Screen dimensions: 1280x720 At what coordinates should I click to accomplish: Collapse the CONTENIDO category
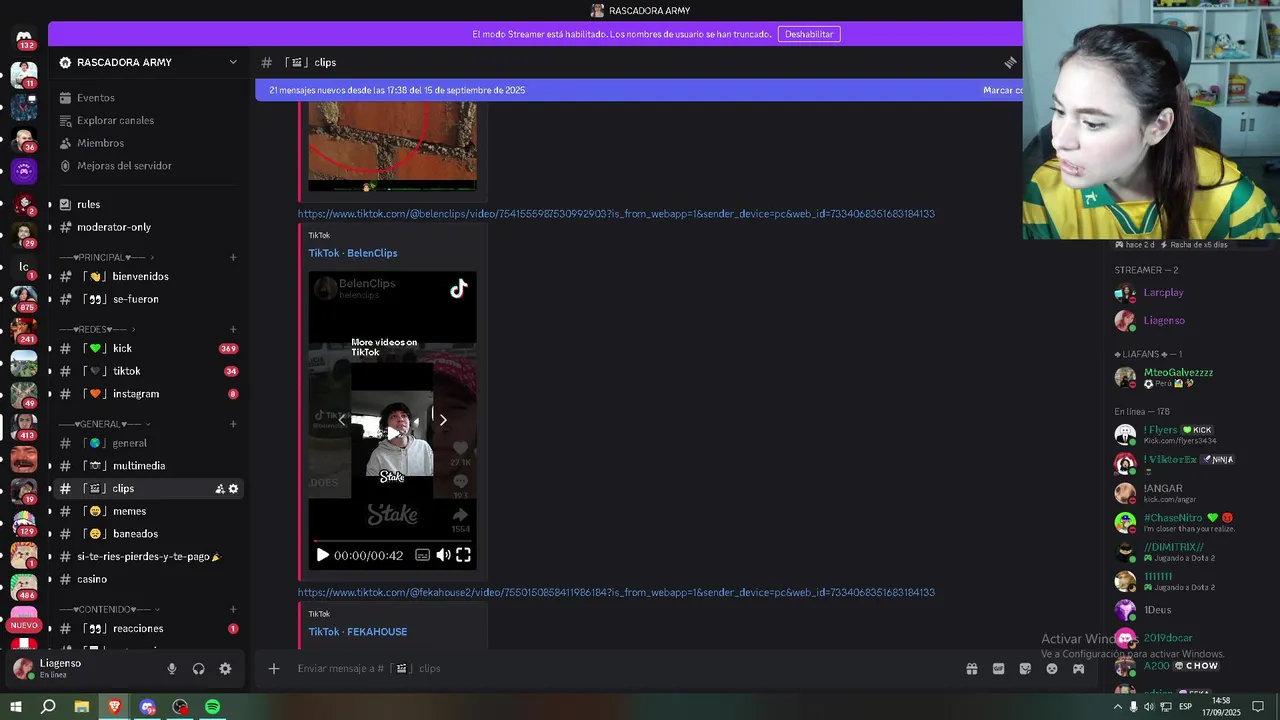coord(110,609)
